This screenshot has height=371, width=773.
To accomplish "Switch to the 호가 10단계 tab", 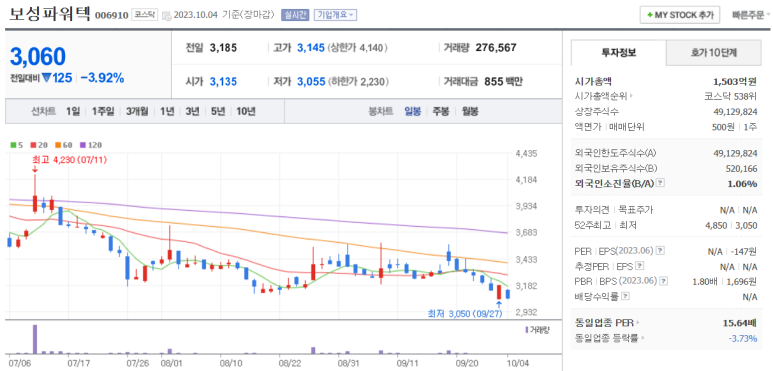I will pyautogui.click(x=713, y=53).
